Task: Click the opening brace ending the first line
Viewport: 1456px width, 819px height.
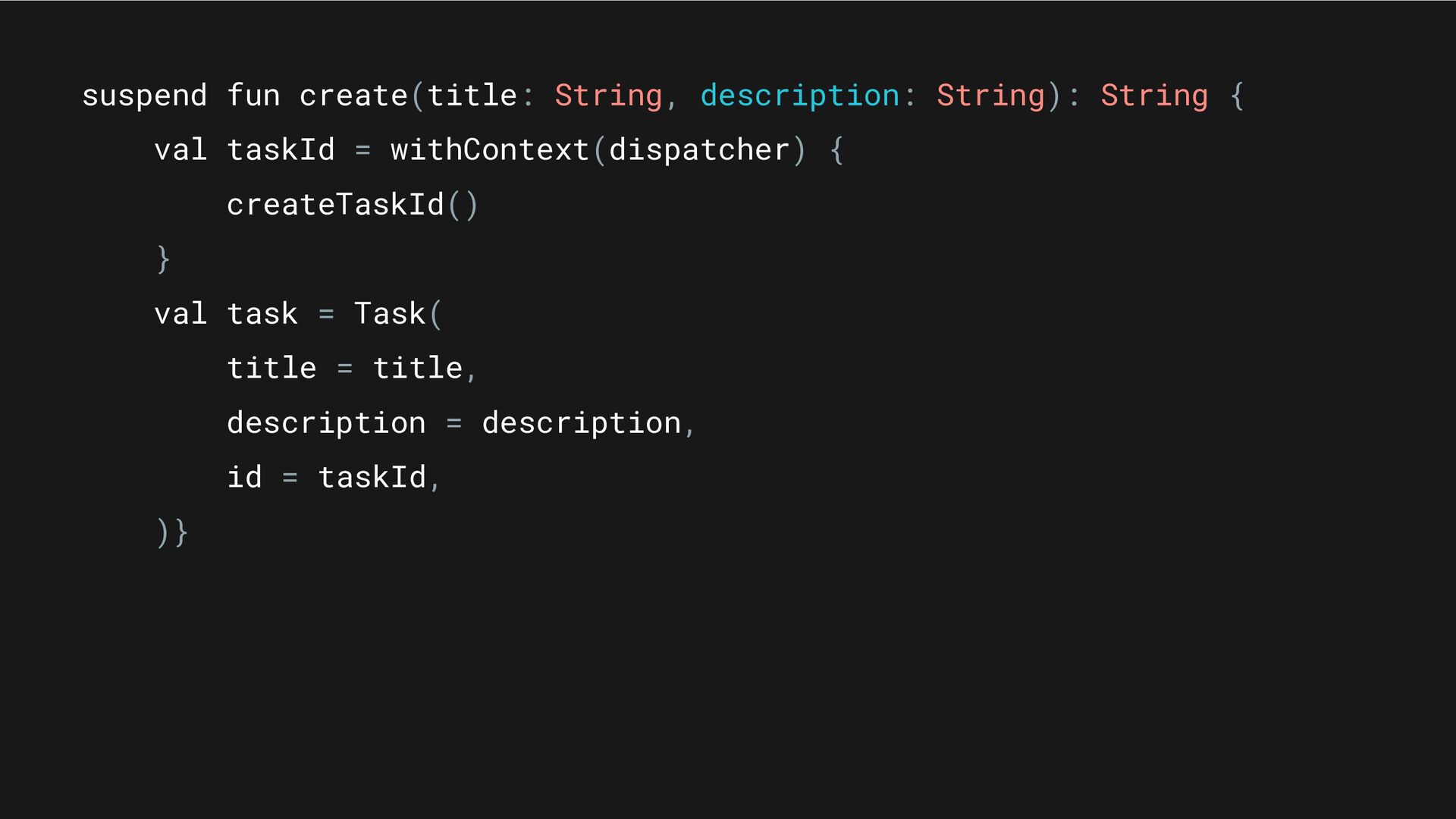Action: 1237,96
